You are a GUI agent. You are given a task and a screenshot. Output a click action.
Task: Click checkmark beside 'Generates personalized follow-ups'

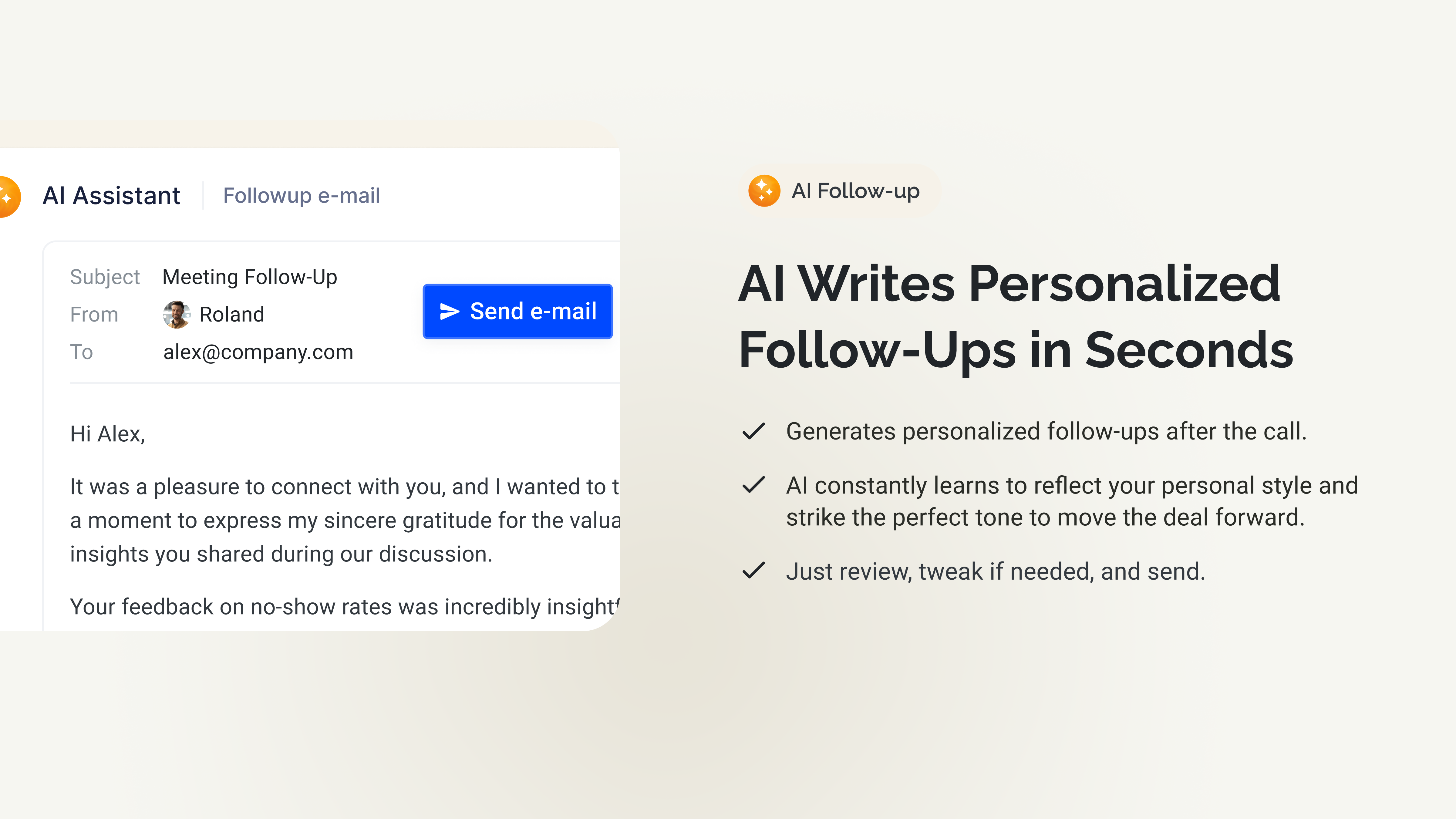click(753, 431)
